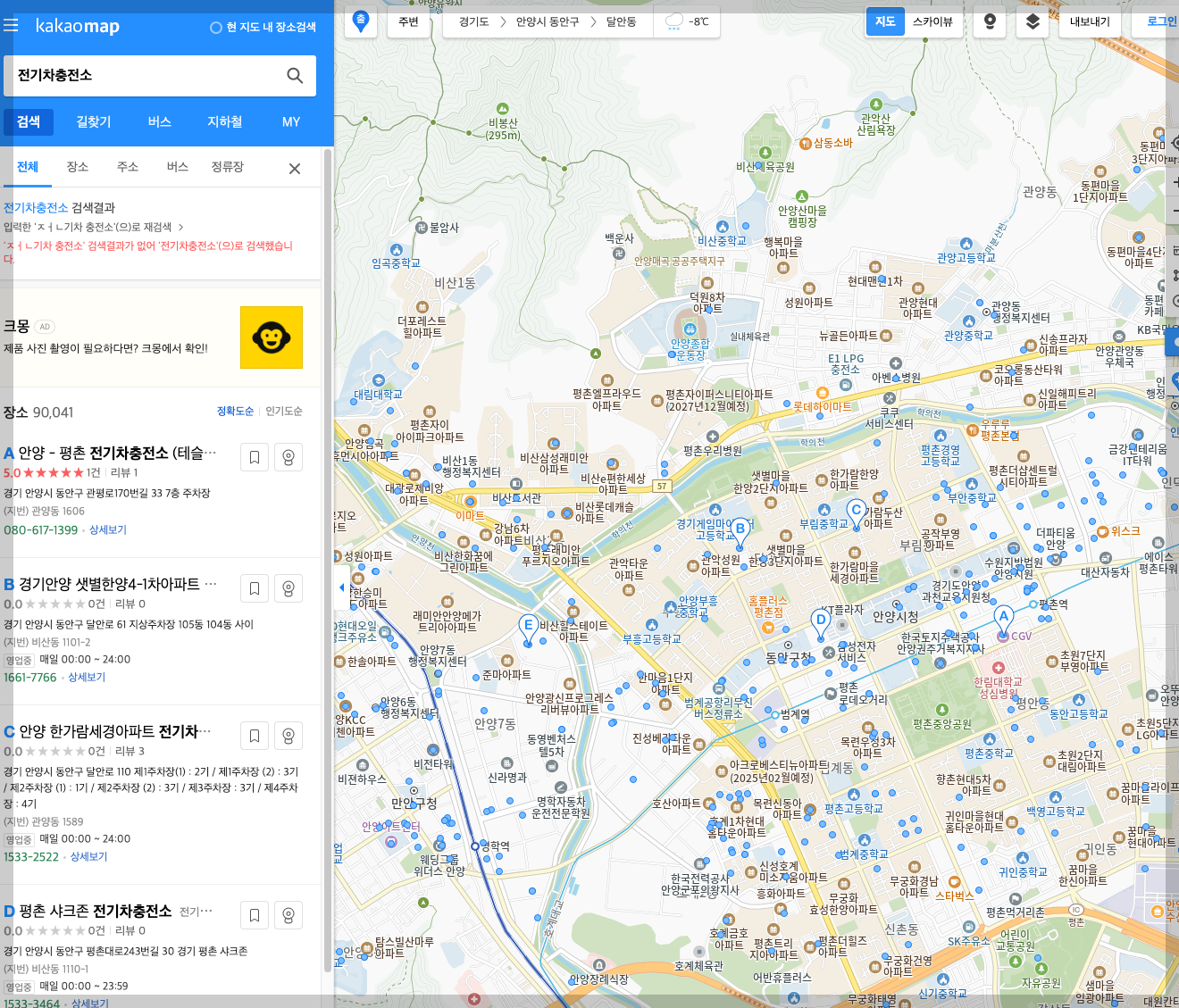
Task: Bookmark the 안양 - 평촌 전기차충전소 result
Action: (255, 456)
